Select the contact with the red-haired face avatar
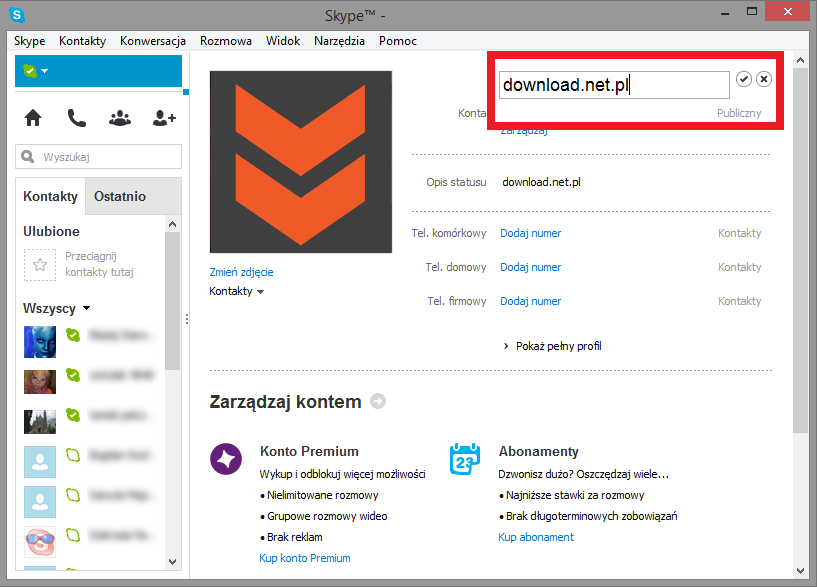Viewport: 817px width, 587px height. tap(40, 382)
